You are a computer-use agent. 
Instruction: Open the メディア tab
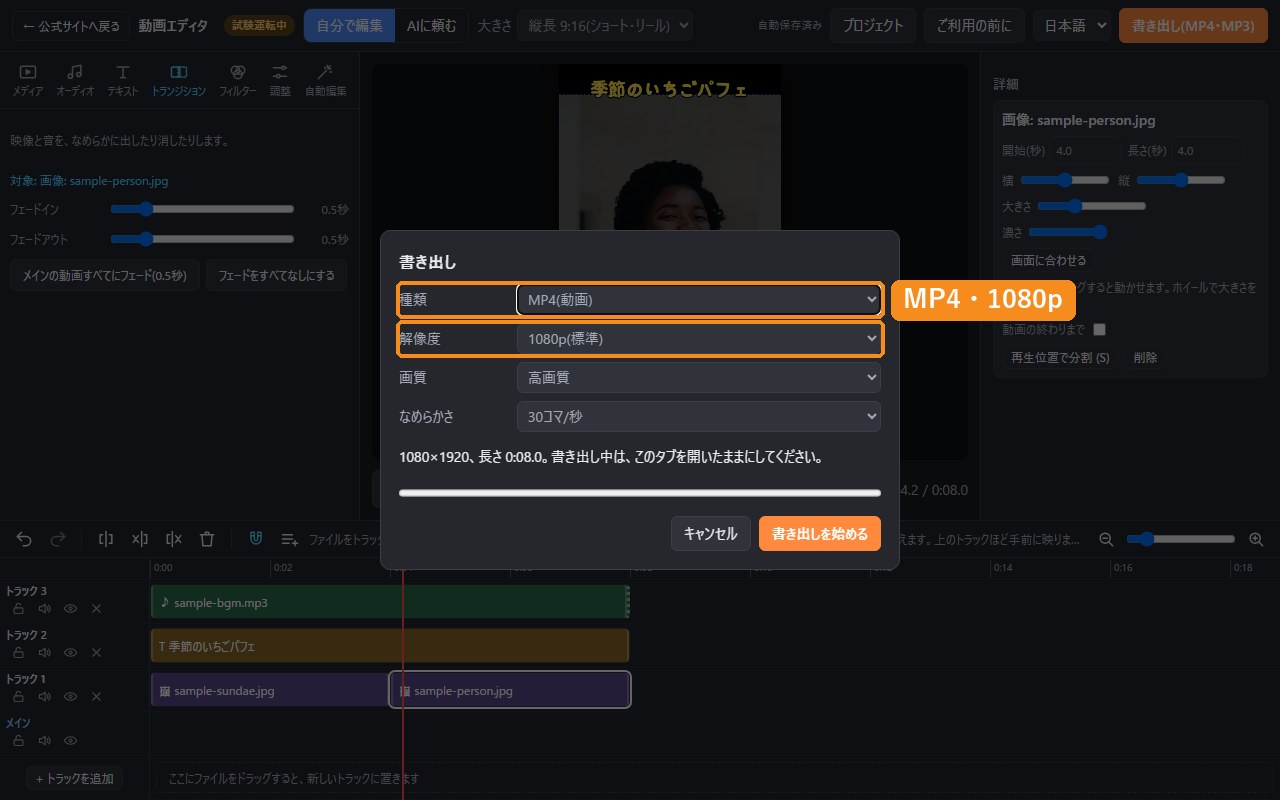coord(28,80)
